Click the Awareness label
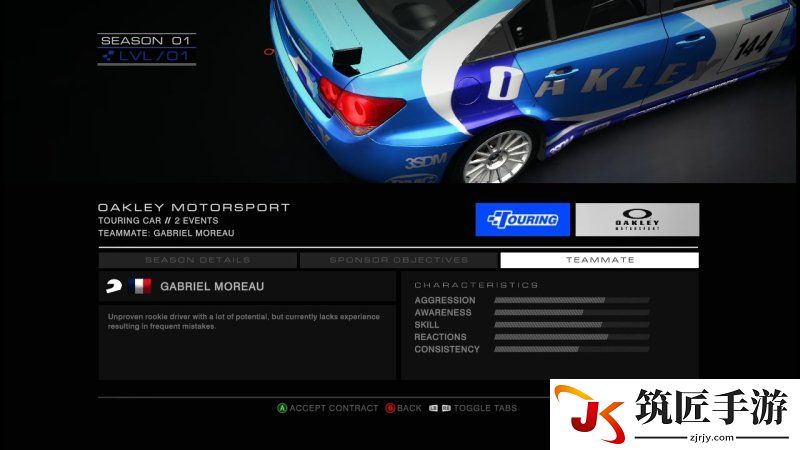The width and height of the screenshot is (800, 450). pyautogui.click(x=443, y=312)
